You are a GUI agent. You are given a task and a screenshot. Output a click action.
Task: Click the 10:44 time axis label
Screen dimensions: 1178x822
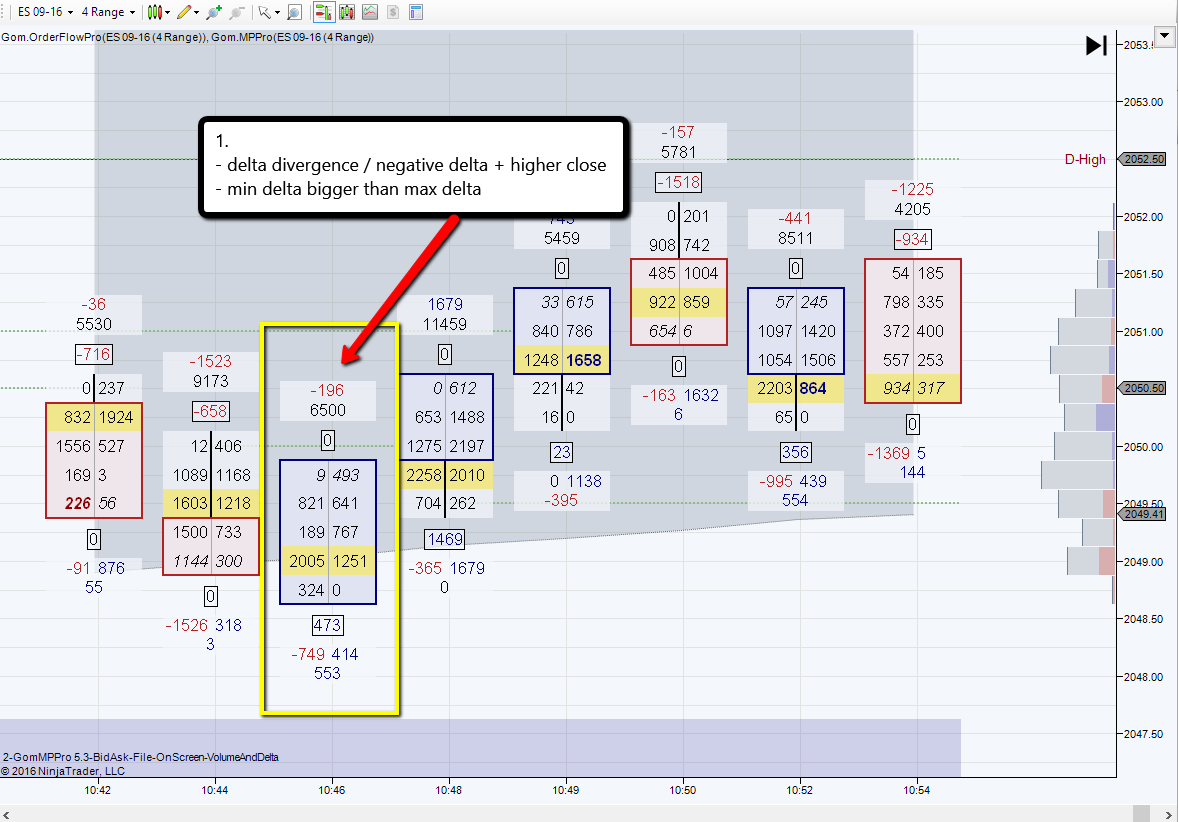pos(214,790)
